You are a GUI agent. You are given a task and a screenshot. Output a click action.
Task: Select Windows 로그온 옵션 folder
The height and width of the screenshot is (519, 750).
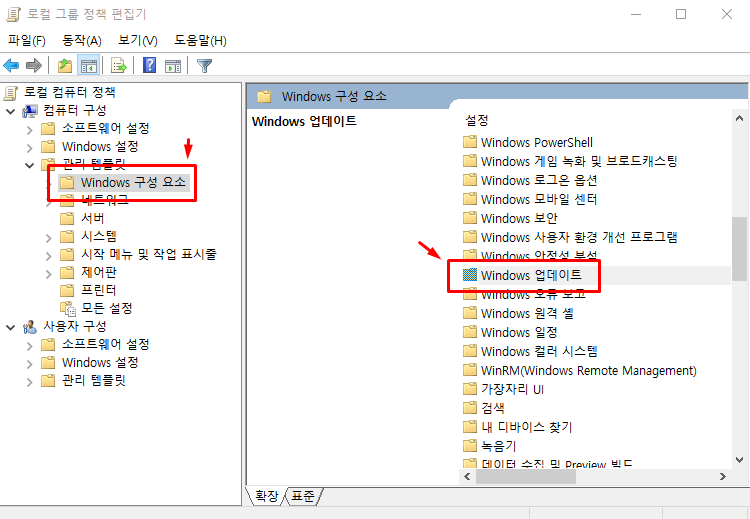click(539, 180)
